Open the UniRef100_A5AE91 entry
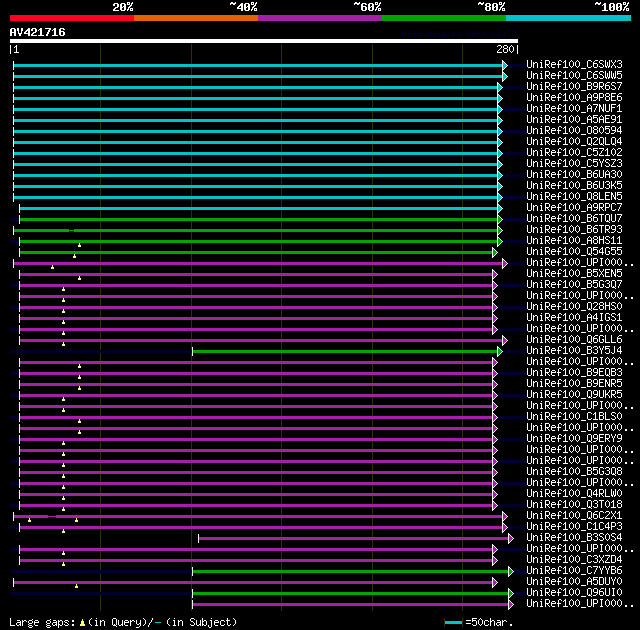 [574, 120]
